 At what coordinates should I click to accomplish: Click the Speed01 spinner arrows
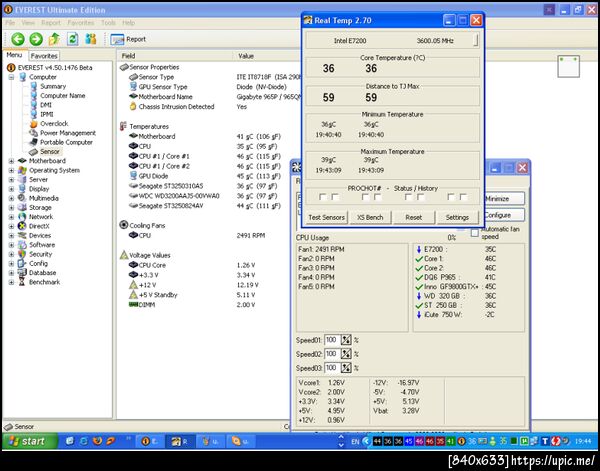pyautogui.click(x=346, y=340)
